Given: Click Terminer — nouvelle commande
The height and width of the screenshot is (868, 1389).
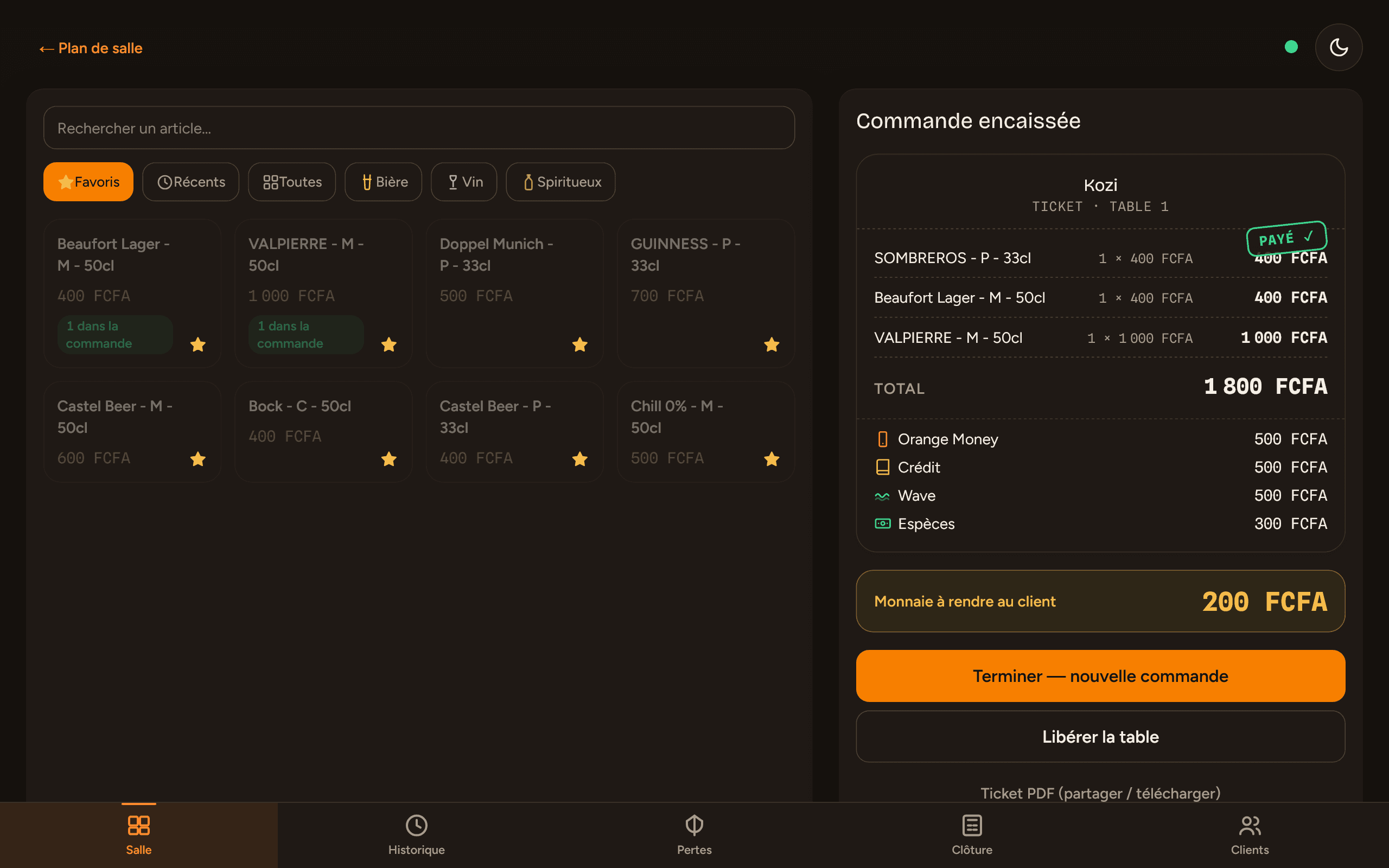Looking at the screenshot, I should tap(1100, 676).
